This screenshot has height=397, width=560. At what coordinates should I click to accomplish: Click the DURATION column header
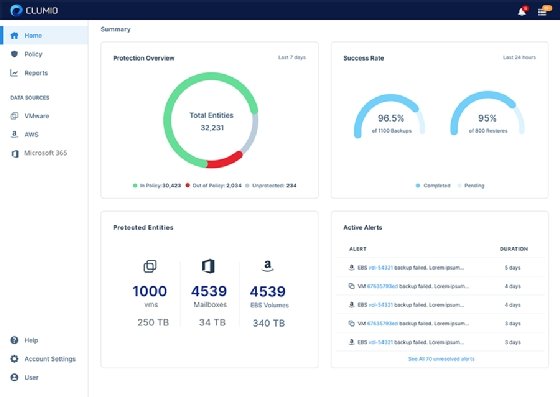click(514, 249)
